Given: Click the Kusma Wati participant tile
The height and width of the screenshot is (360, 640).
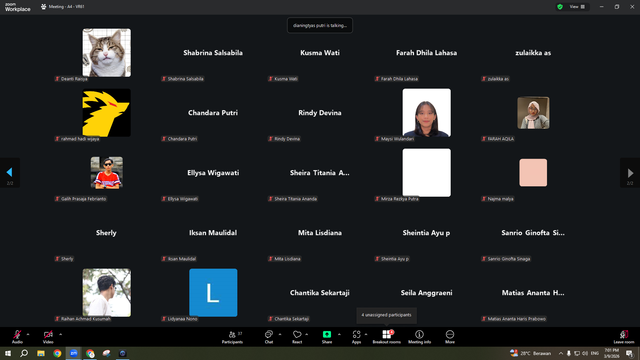Looking at the screenshot, I should 320,53.
